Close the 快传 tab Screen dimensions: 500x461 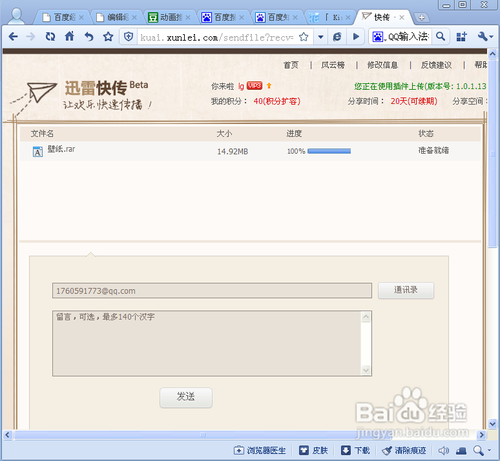coord(402,17)
